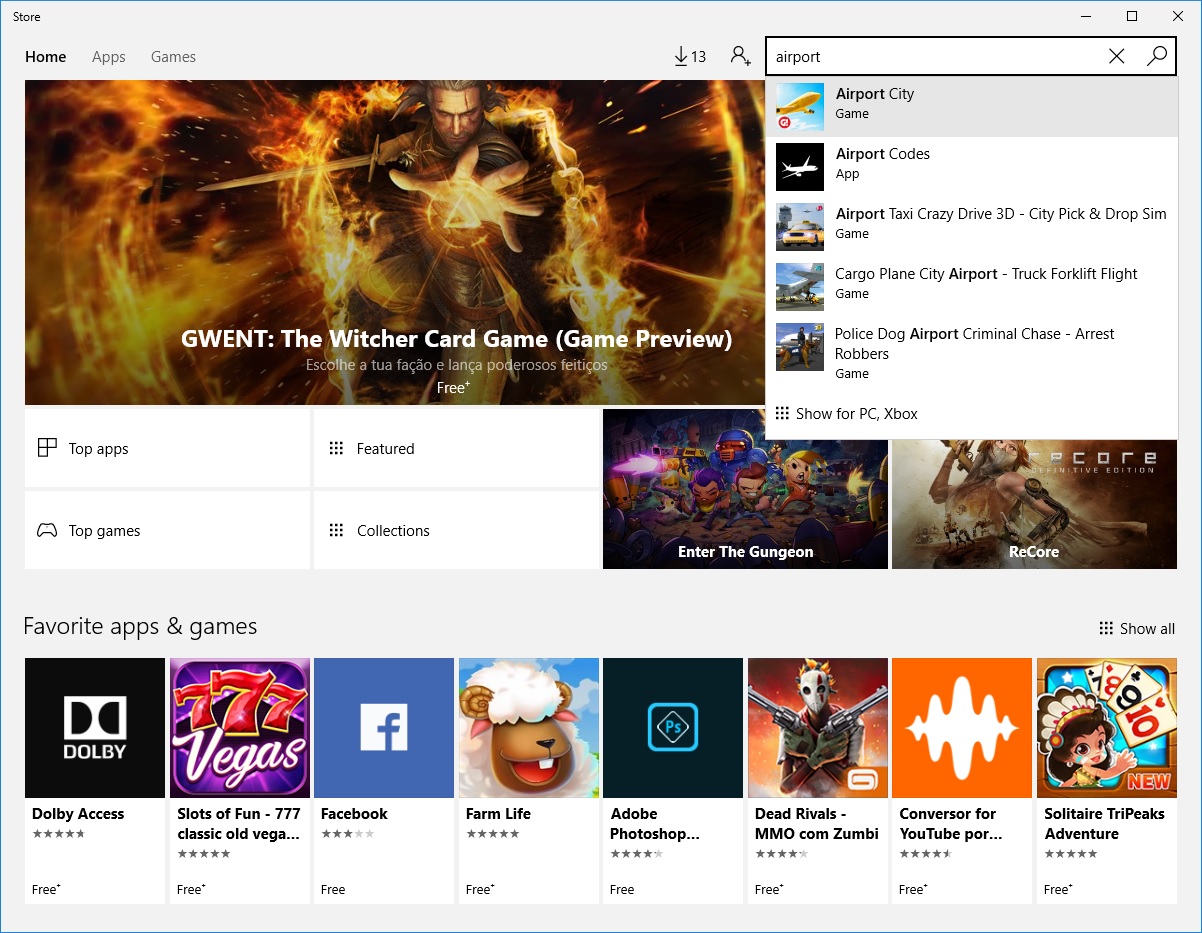
Task: Open the ReCore thumbnail
Action: tap(1034, 504)
